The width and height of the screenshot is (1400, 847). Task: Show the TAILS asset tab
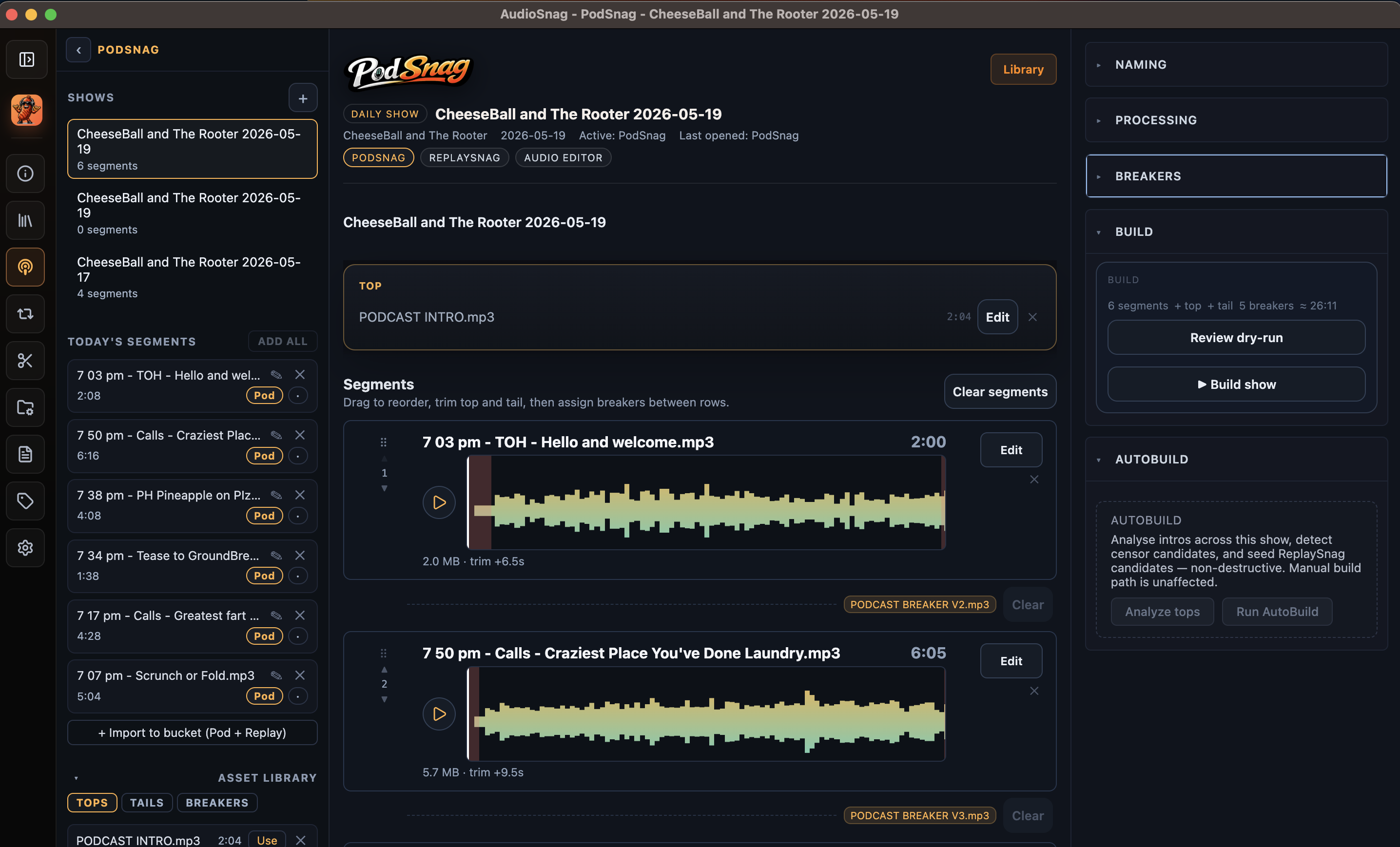point(147,802)
